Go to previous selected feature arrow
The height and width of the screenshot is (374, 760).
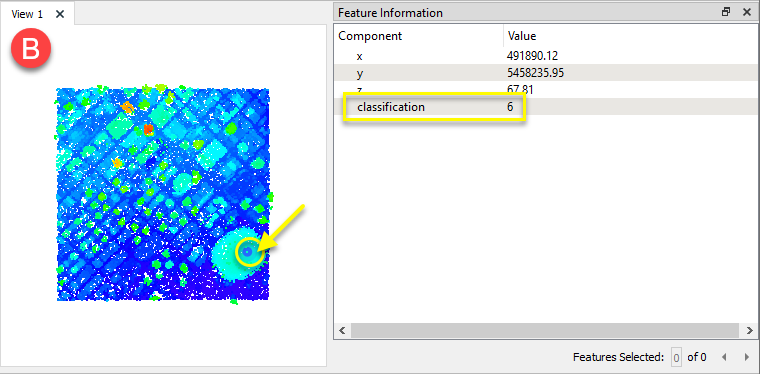pos(724,358)
